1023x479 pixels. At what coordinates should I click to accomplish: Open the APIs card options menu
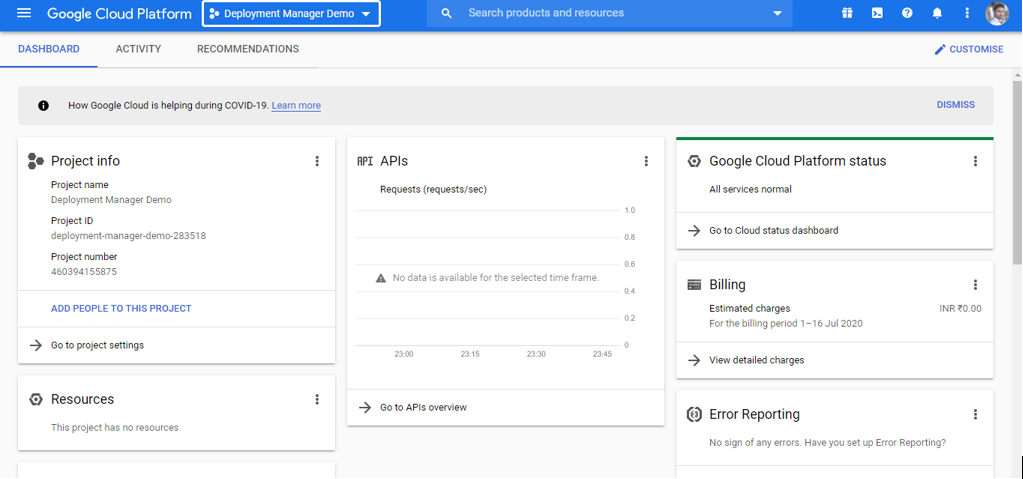(x=646, y=161)
